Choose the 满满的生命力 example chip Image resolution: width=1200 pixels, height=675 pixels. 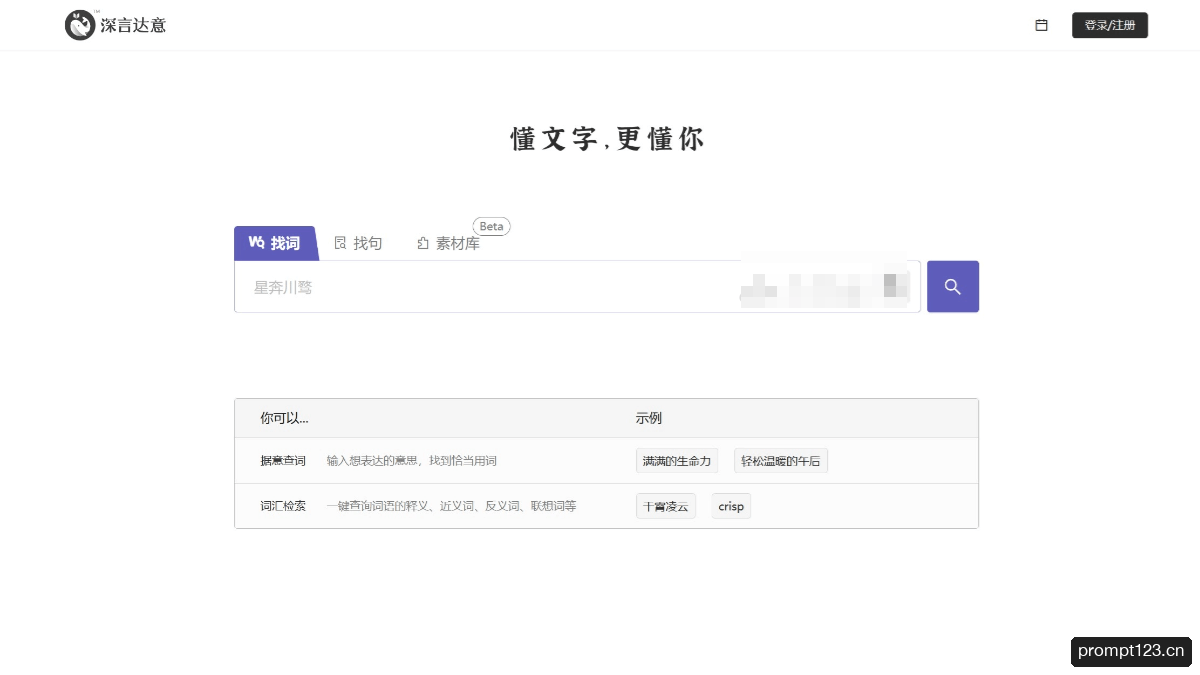[x=677, y=461]
